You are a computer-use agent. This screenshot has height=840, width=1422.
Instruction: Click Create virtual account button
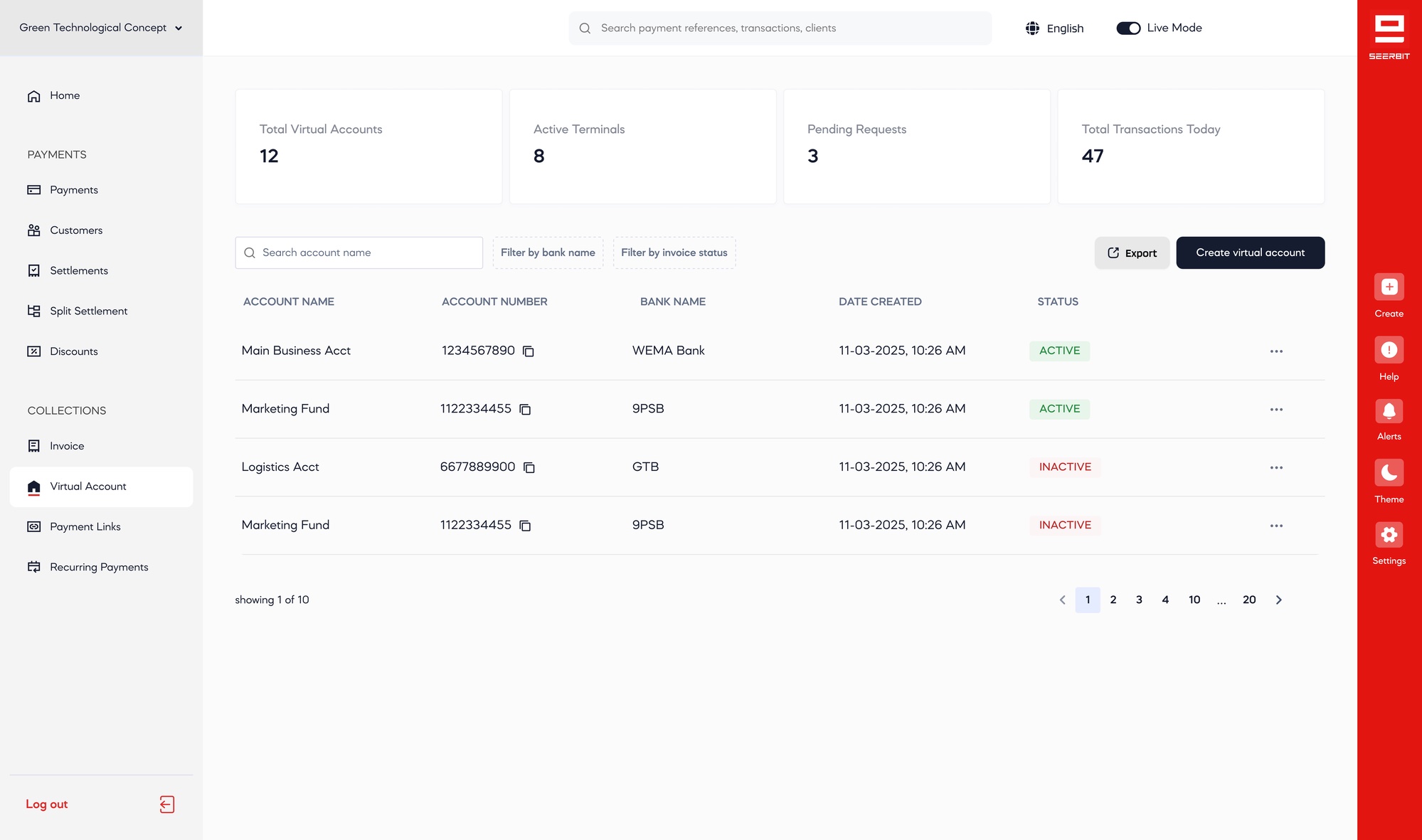click(1250, 252)
